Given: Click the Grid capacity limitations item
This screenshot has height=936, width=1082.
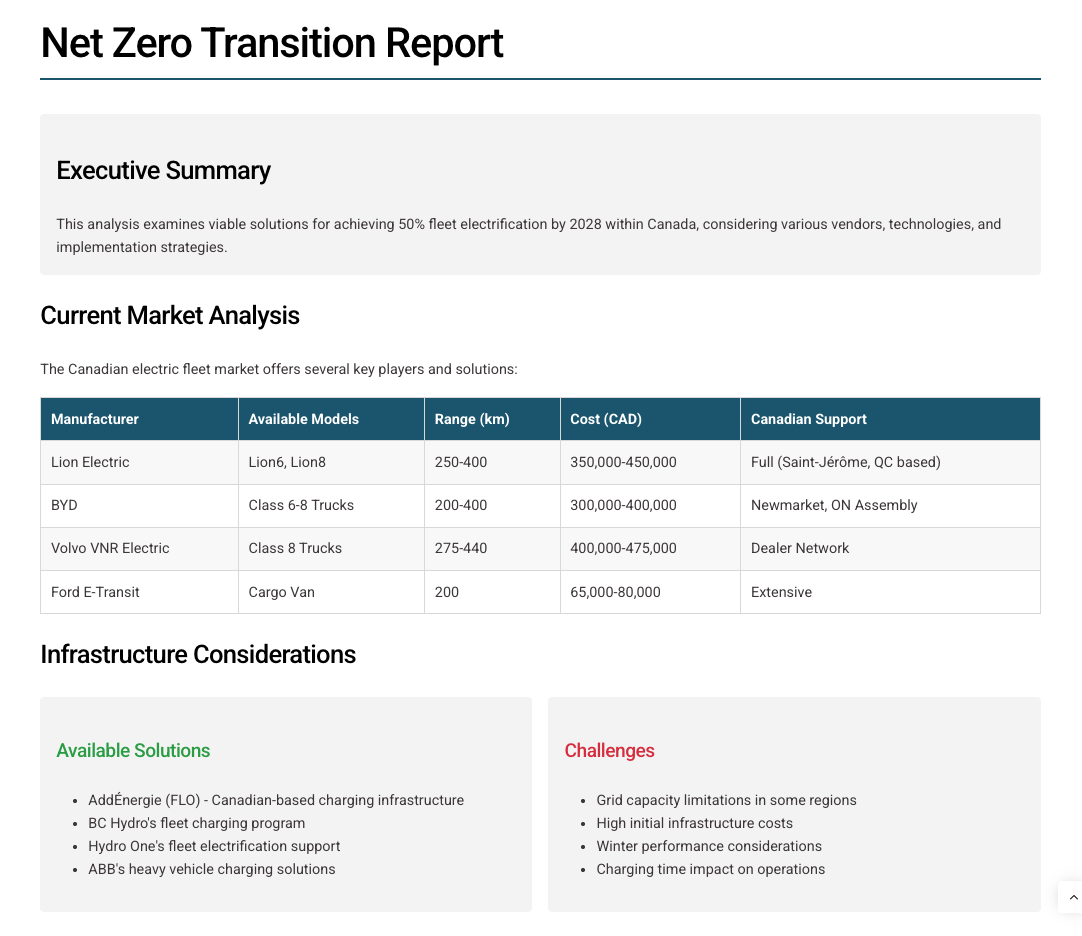Looking at the screenshot, I should pos(727,801).
